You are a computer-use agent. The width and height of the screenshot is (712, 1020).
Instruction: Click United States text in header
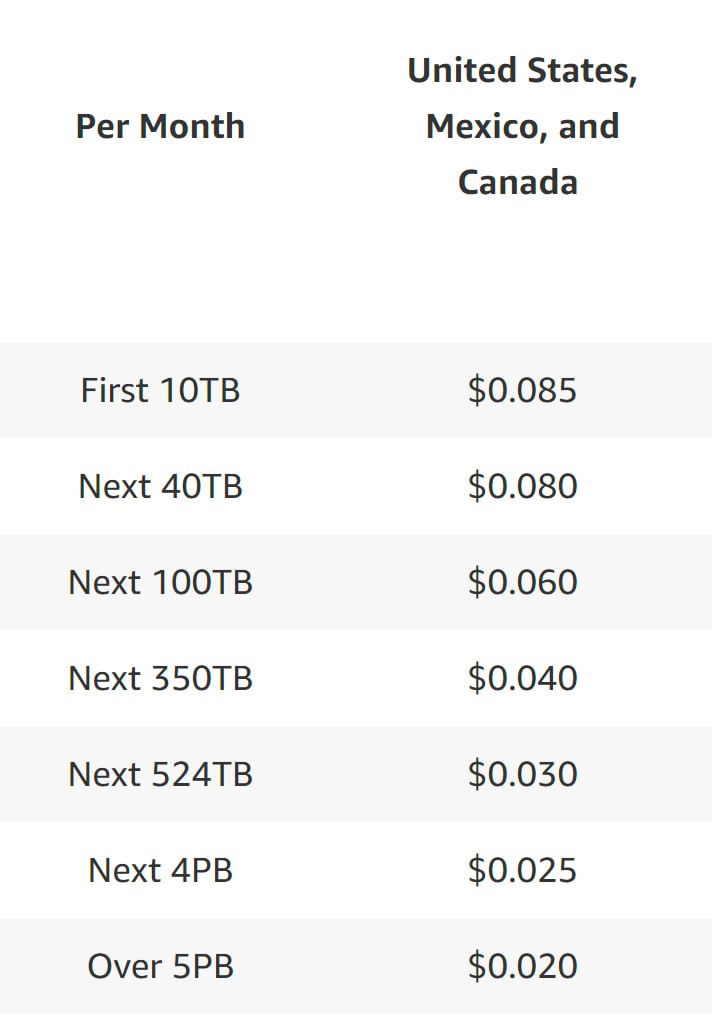(x=522, y=71)
